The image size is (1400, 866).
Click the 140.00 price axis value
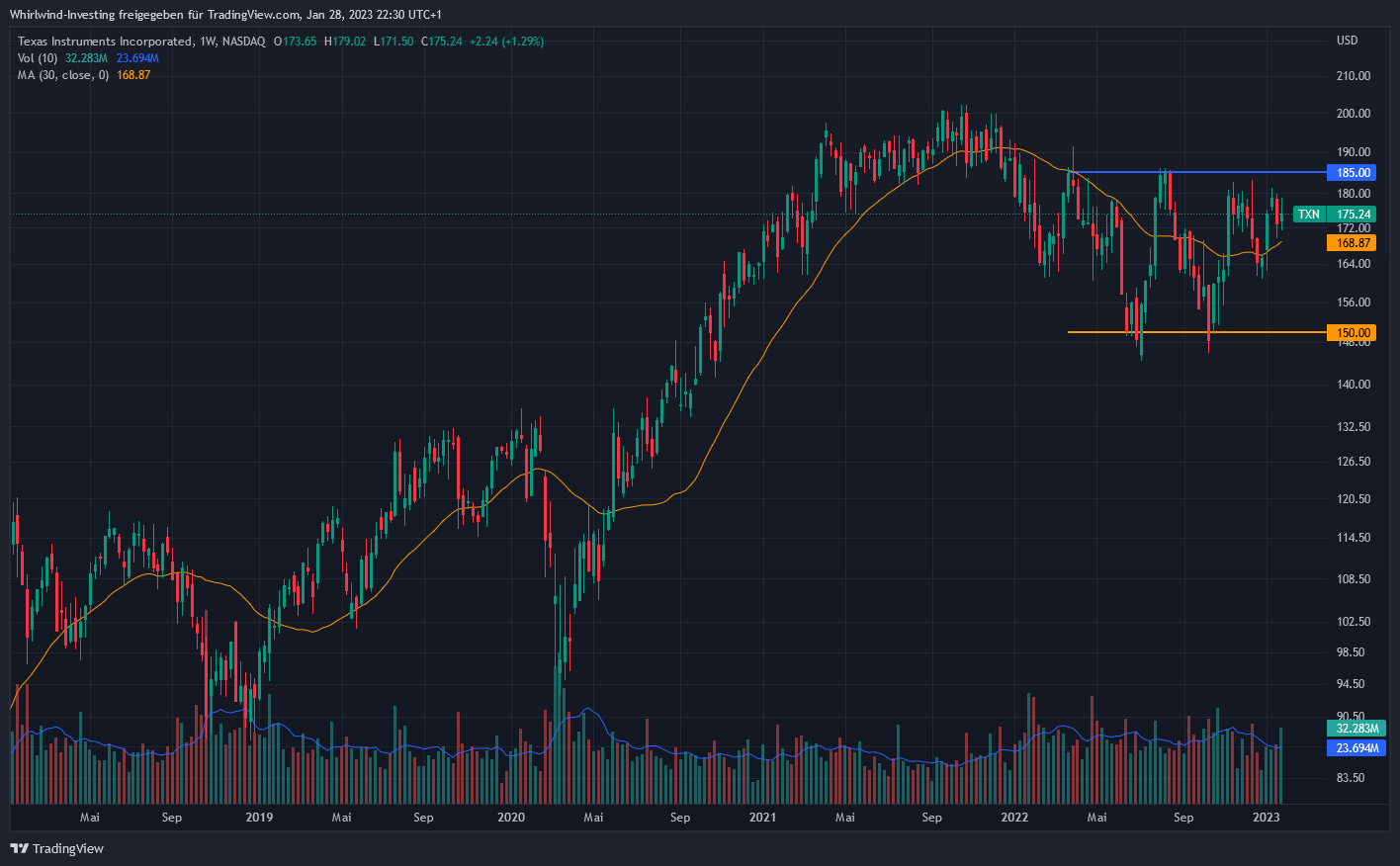(1354, 385)
